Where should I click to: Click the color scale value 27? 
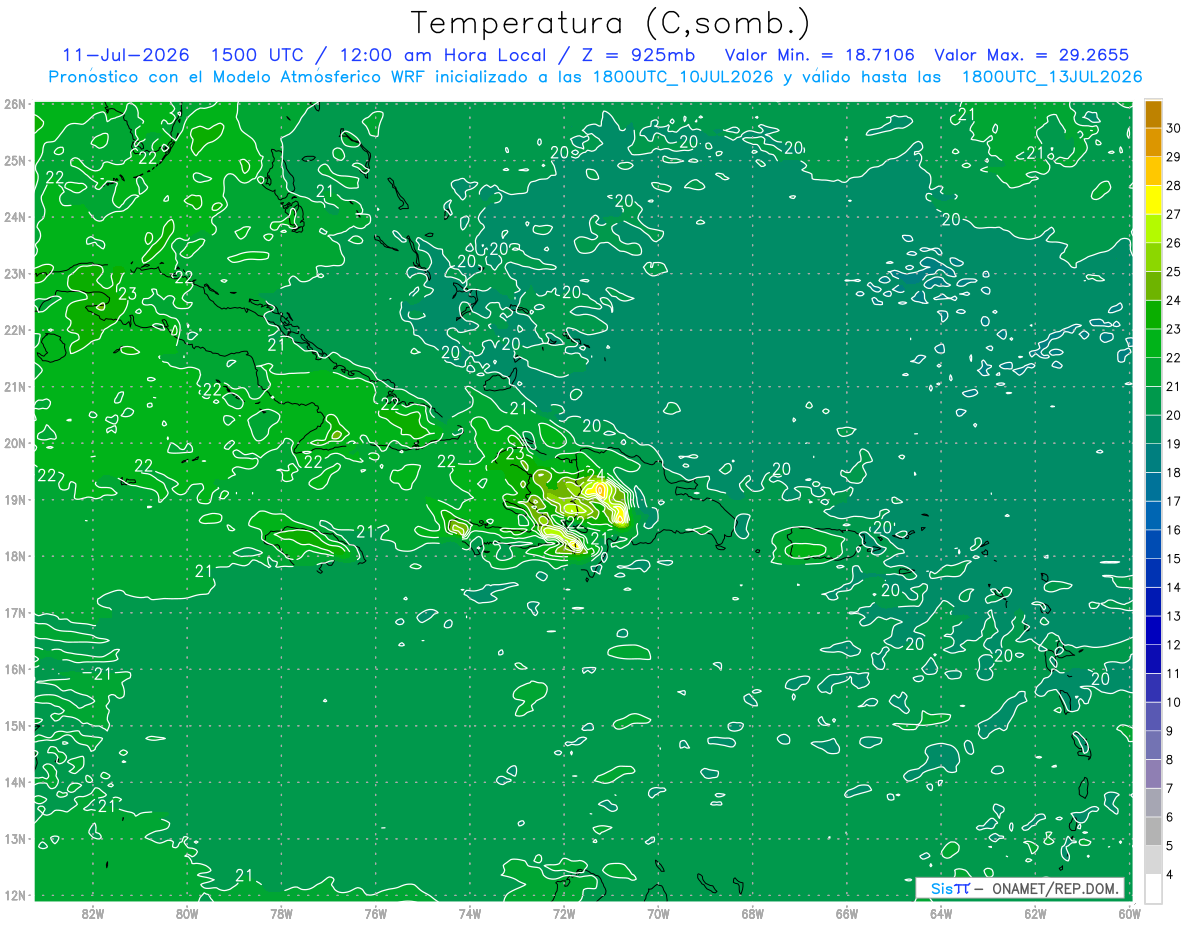1173,214
